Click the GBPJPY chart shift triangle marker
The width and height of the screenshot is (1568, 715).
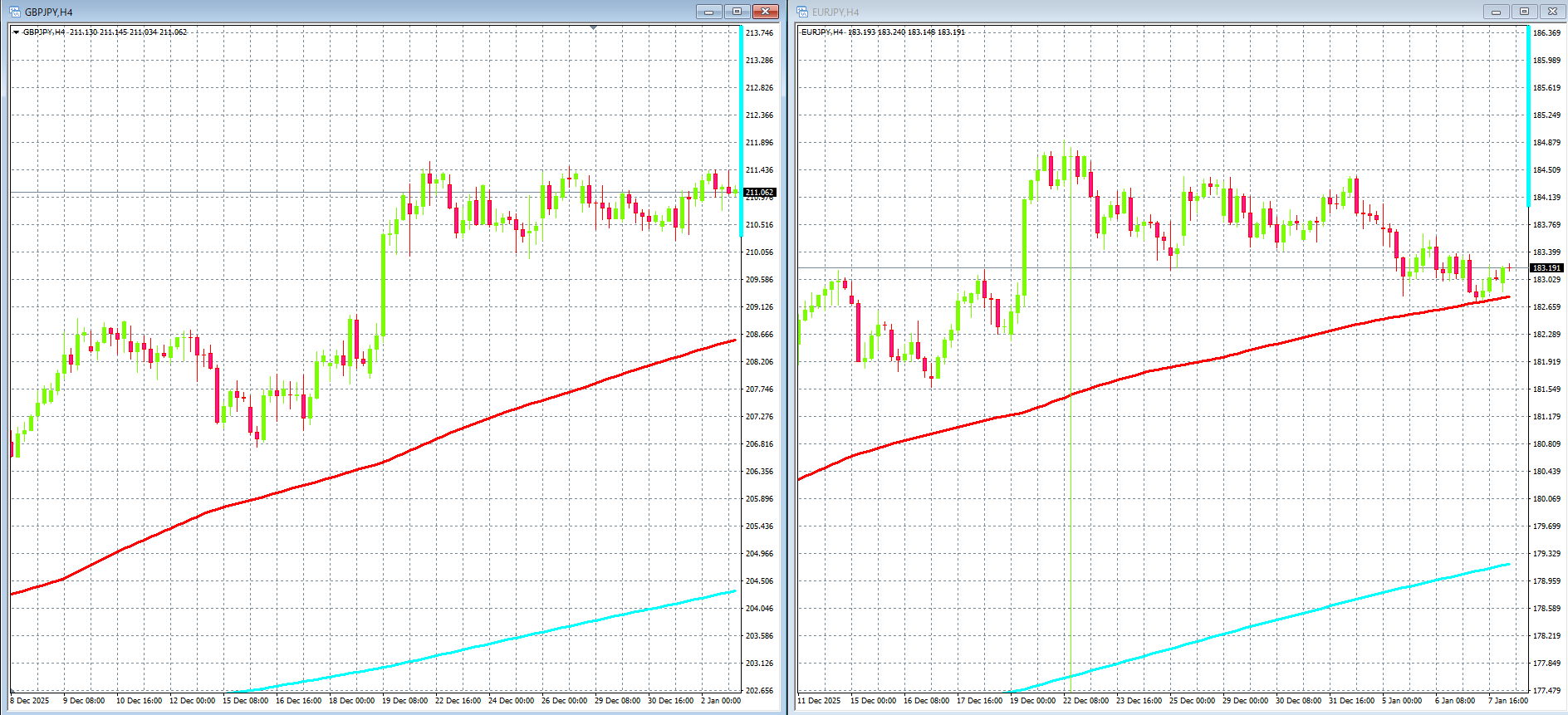click(593, 28)
